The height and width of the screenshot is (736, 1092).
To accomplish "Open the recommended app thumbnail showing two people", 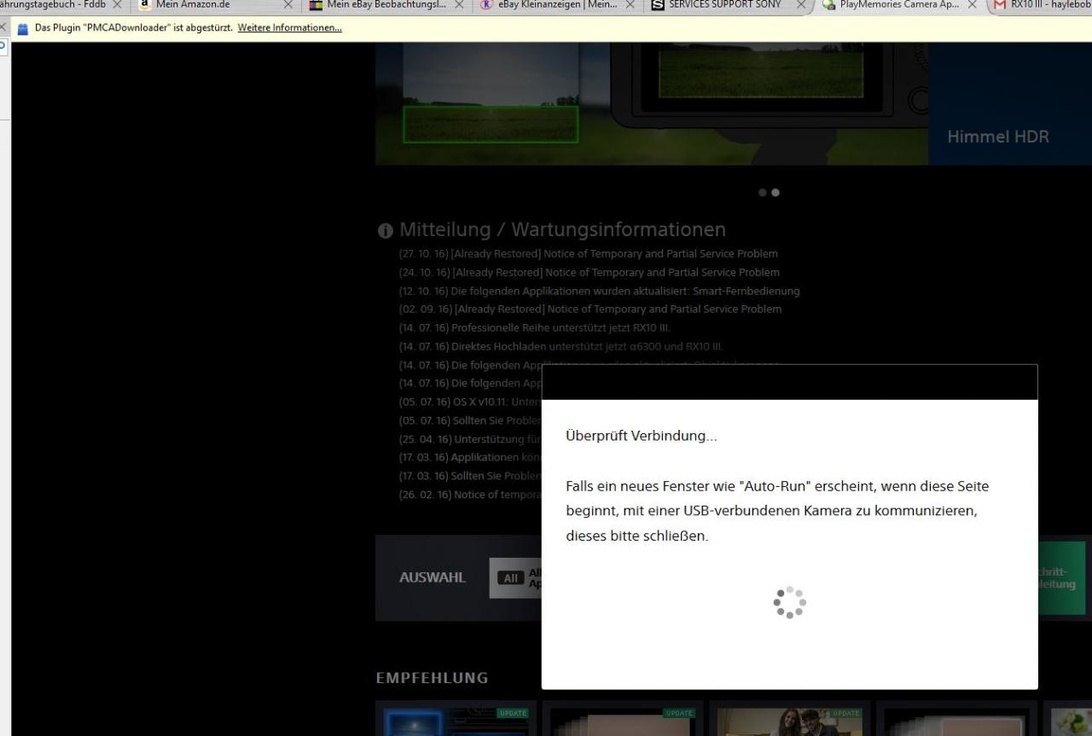I will (789, 720).
